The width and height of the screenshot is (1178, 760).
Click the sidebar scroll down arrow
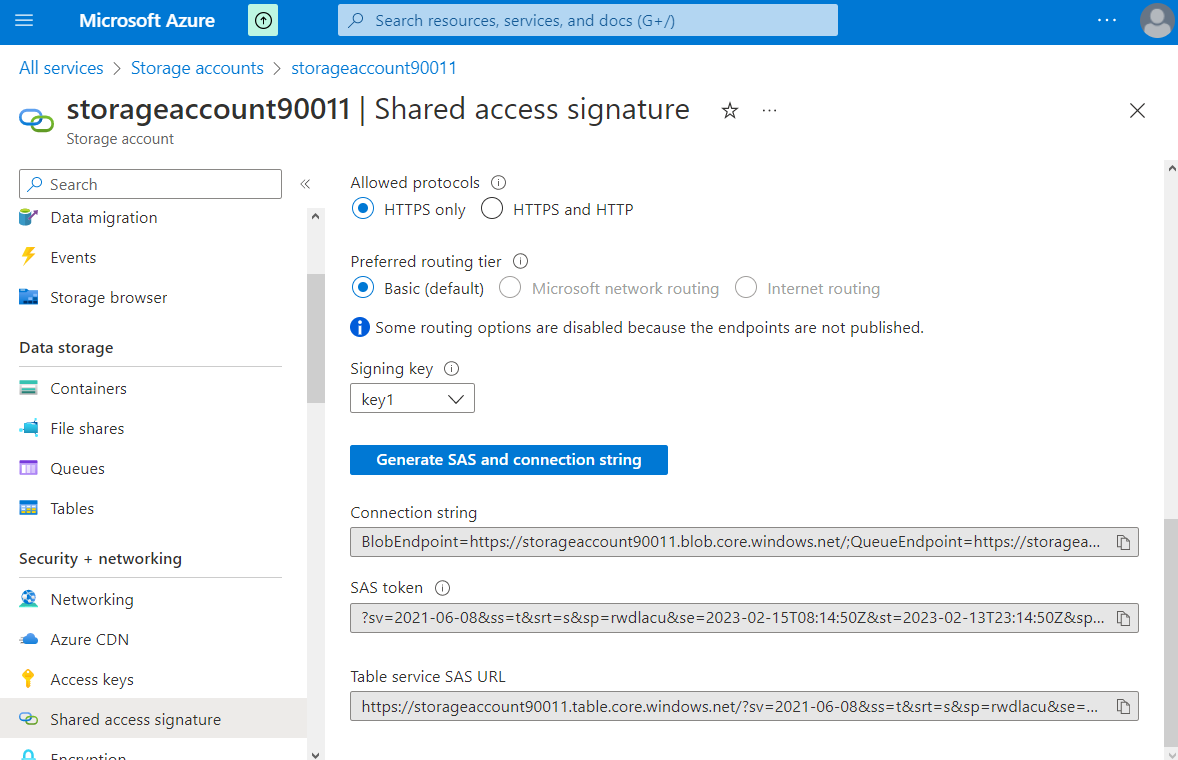[316, 754]
